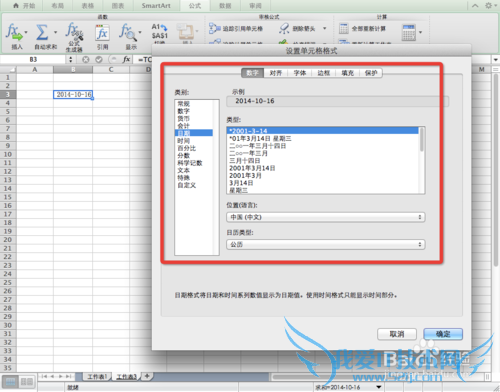Collapse the ribbon with the up chevron
Screen dimensions: 500x392
click(475, 6)
